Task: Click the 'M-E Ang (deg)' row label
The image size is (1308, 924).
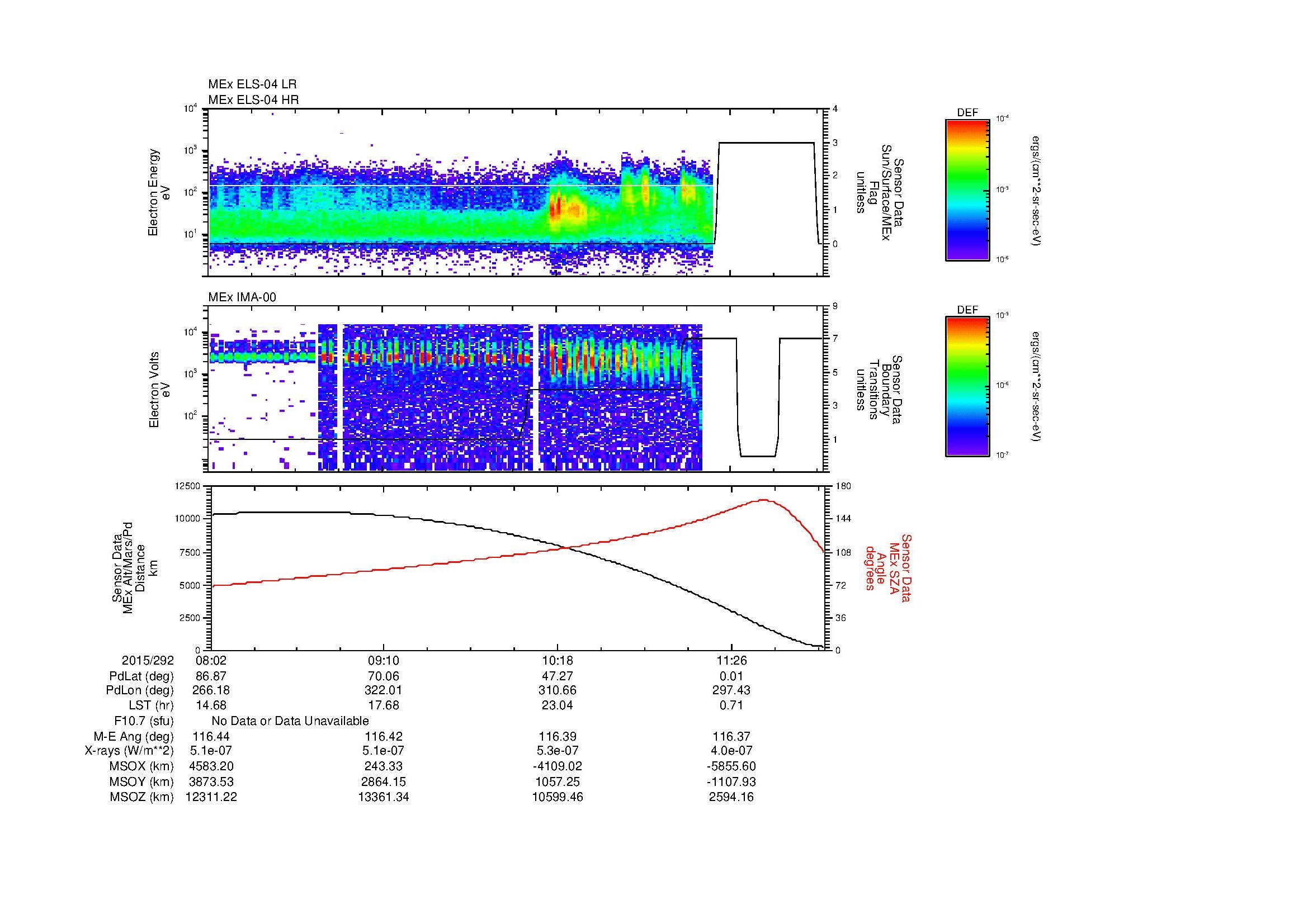Action: coord(134,736)
